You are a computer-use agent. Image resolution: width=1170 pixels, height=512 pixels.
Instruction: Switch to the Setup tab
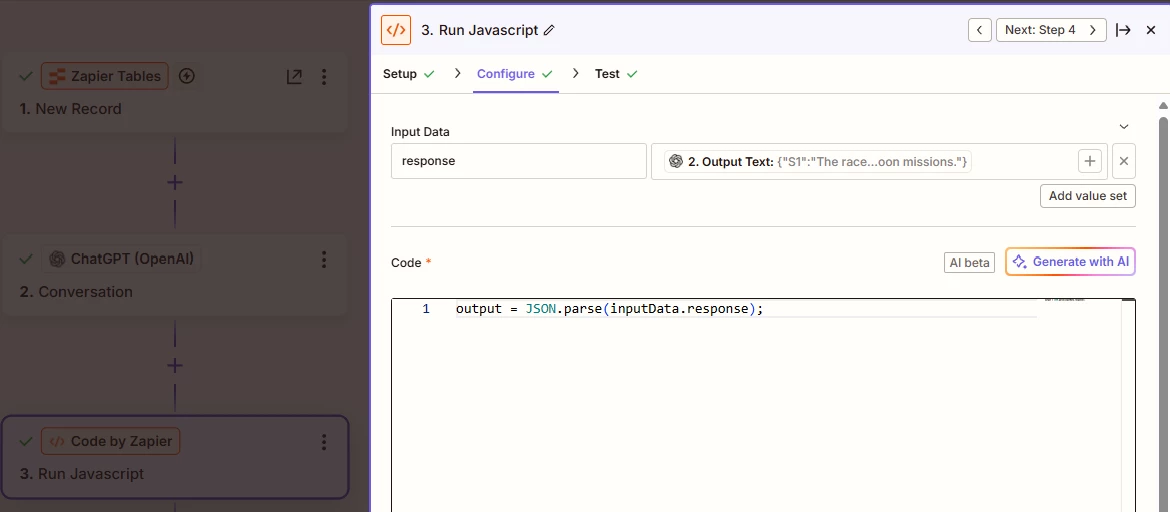408,74
